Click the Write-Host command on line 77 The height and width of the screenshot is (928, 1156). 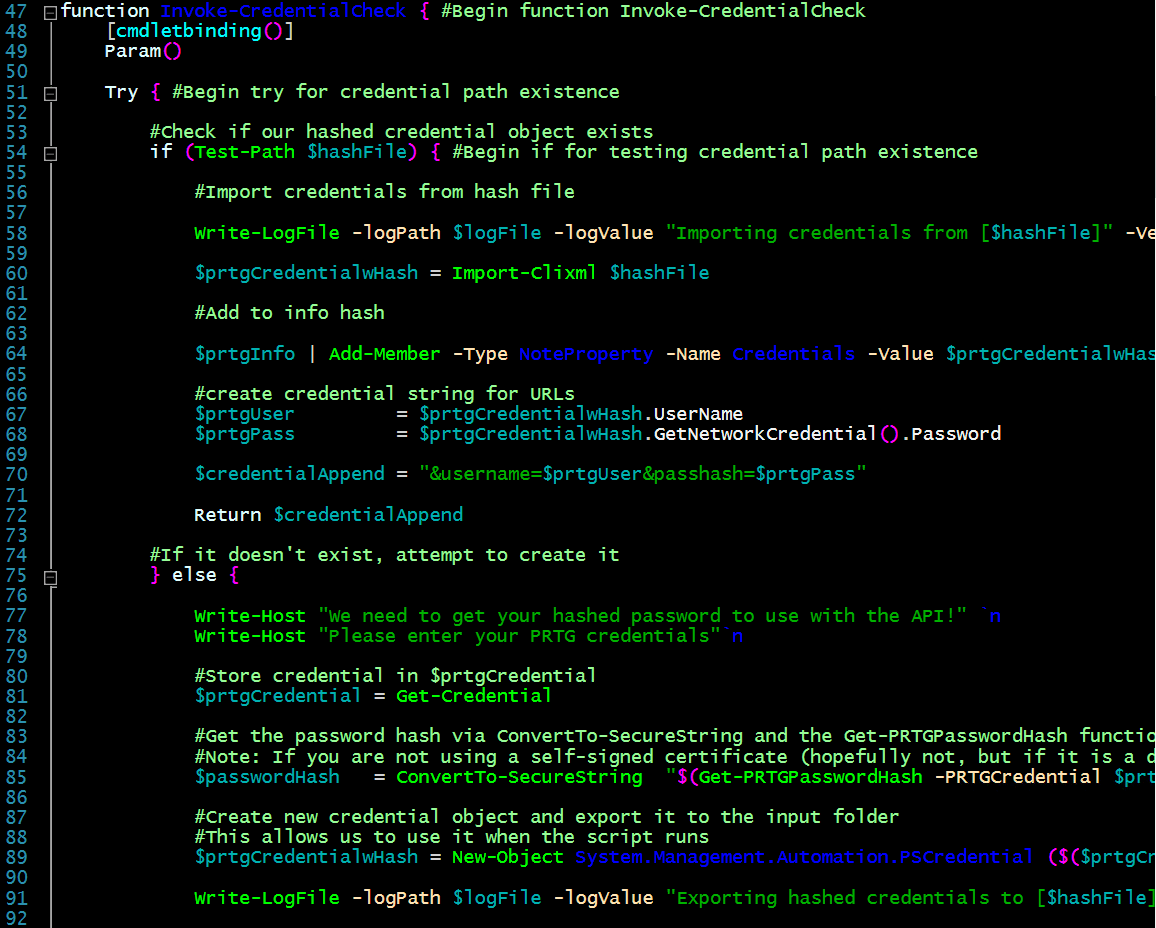[249, 615]
